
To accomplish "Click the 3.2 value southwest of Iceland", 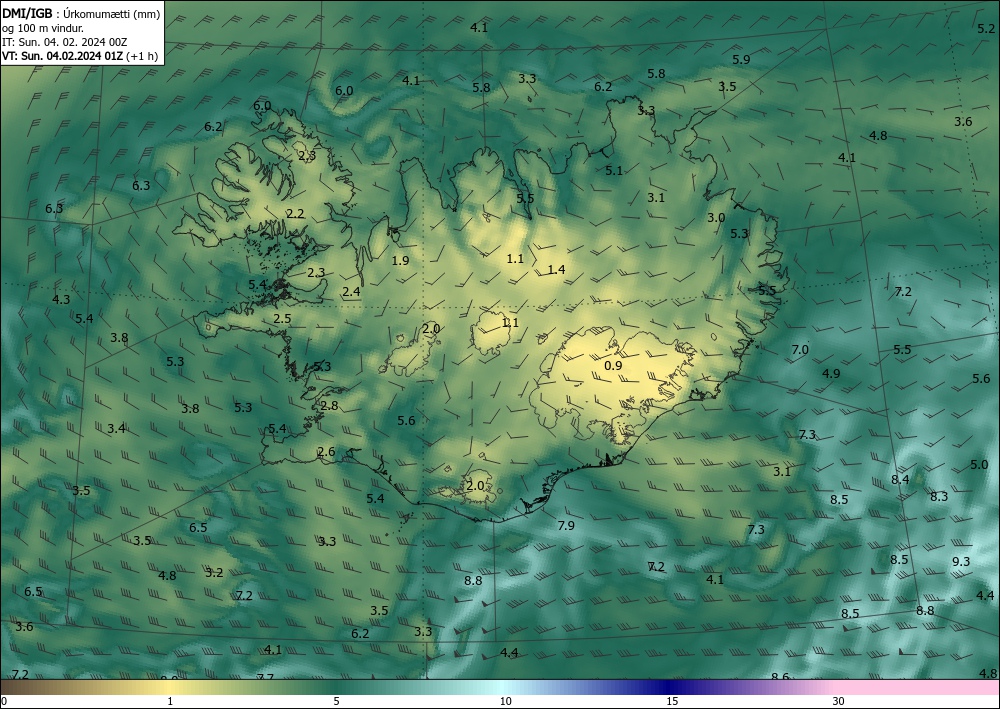I will tap(214, 573).
